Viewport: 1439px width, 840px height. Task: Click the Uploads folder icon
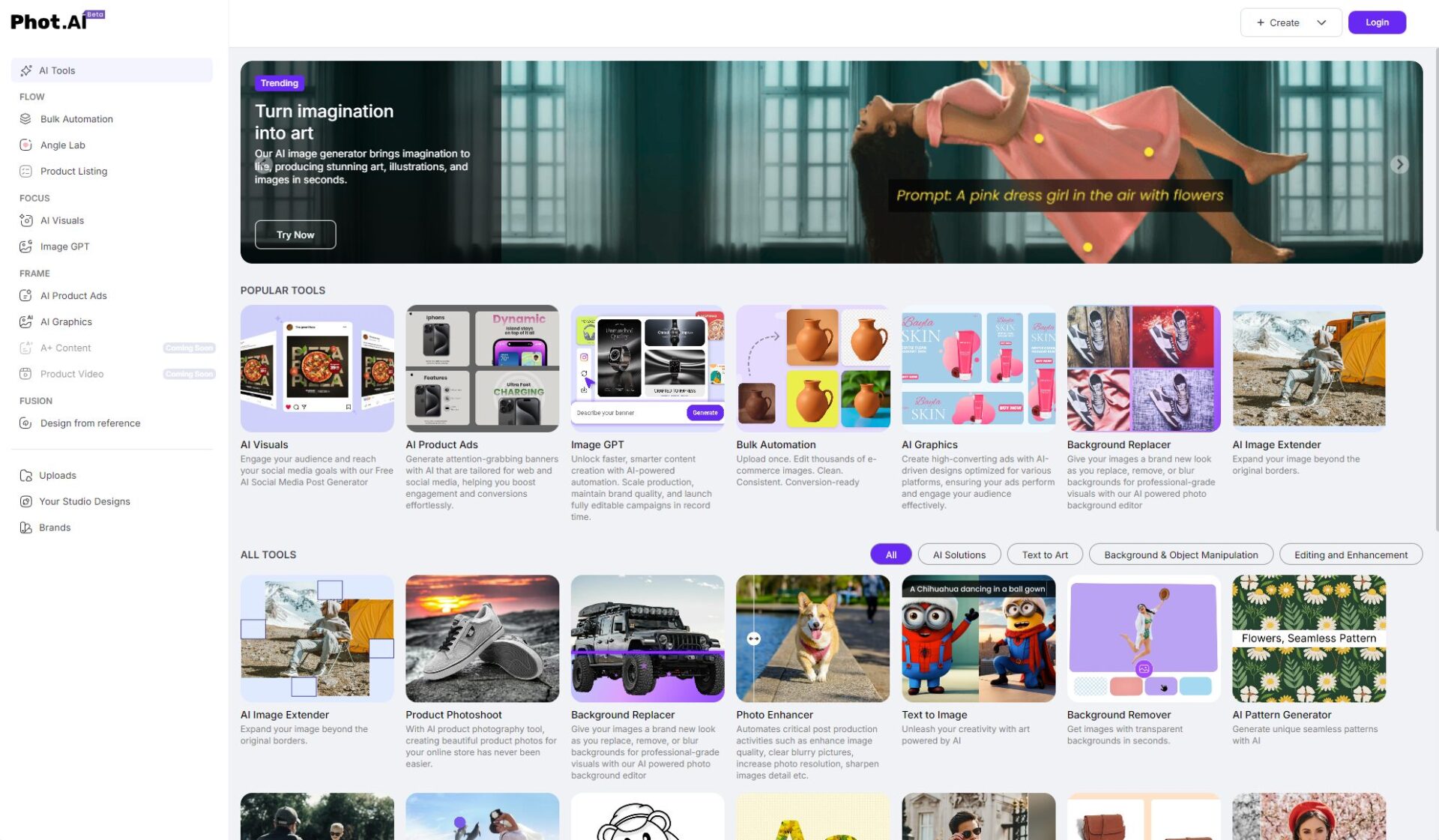[x=25, y=476]
